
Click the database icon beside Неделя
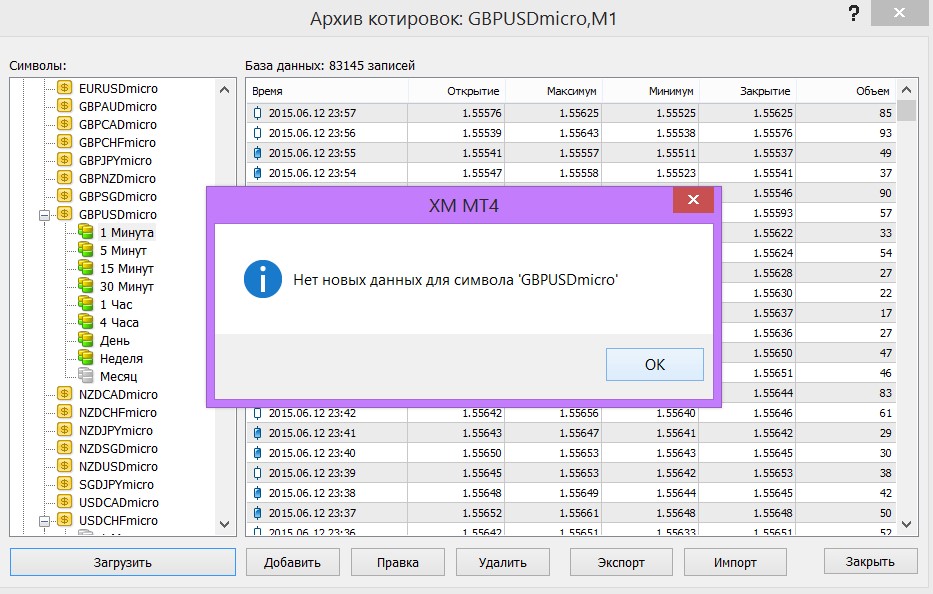tap(86, 358)
